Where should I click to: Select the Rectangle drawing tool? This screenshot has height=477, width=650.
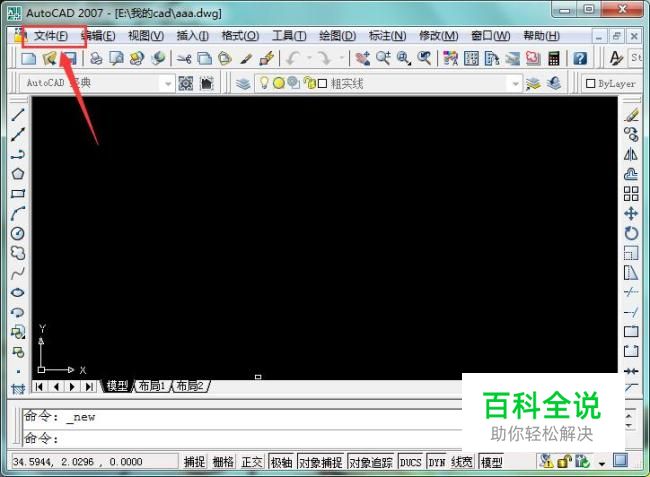tap(17, 194)
